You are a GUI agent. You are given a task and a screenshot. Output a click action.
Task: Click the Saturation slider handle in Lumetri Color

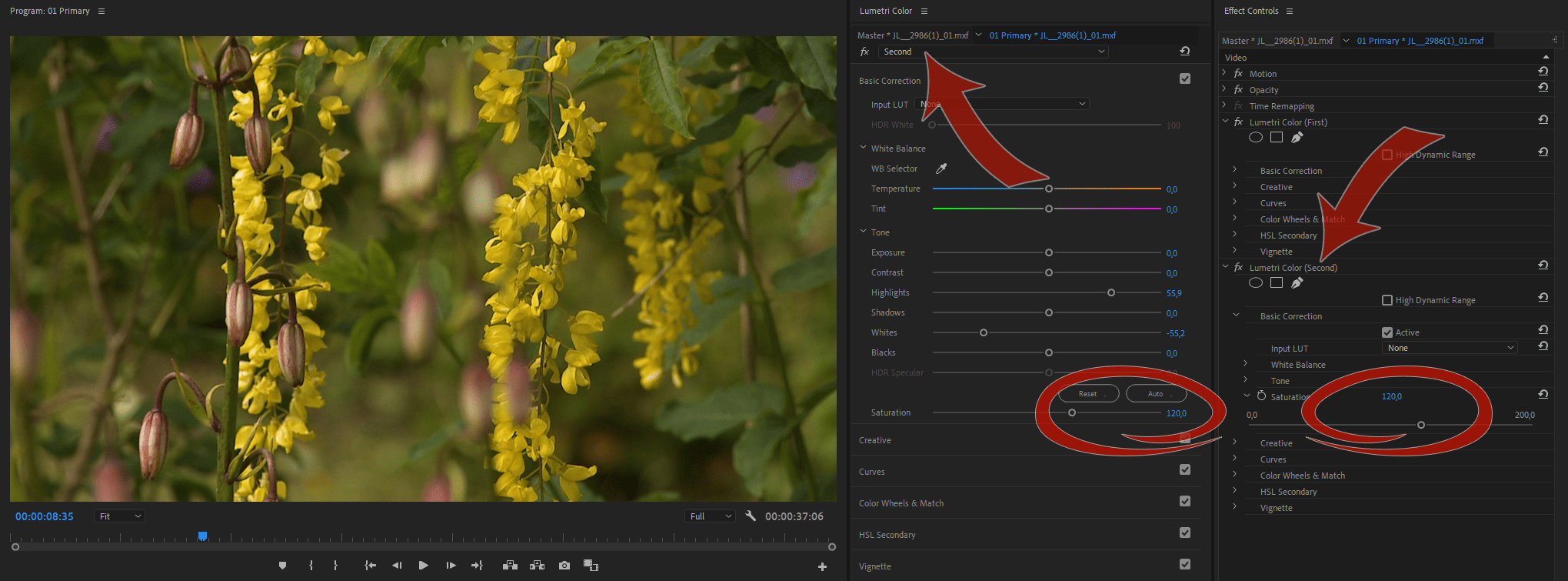(x=1072, y=412)
